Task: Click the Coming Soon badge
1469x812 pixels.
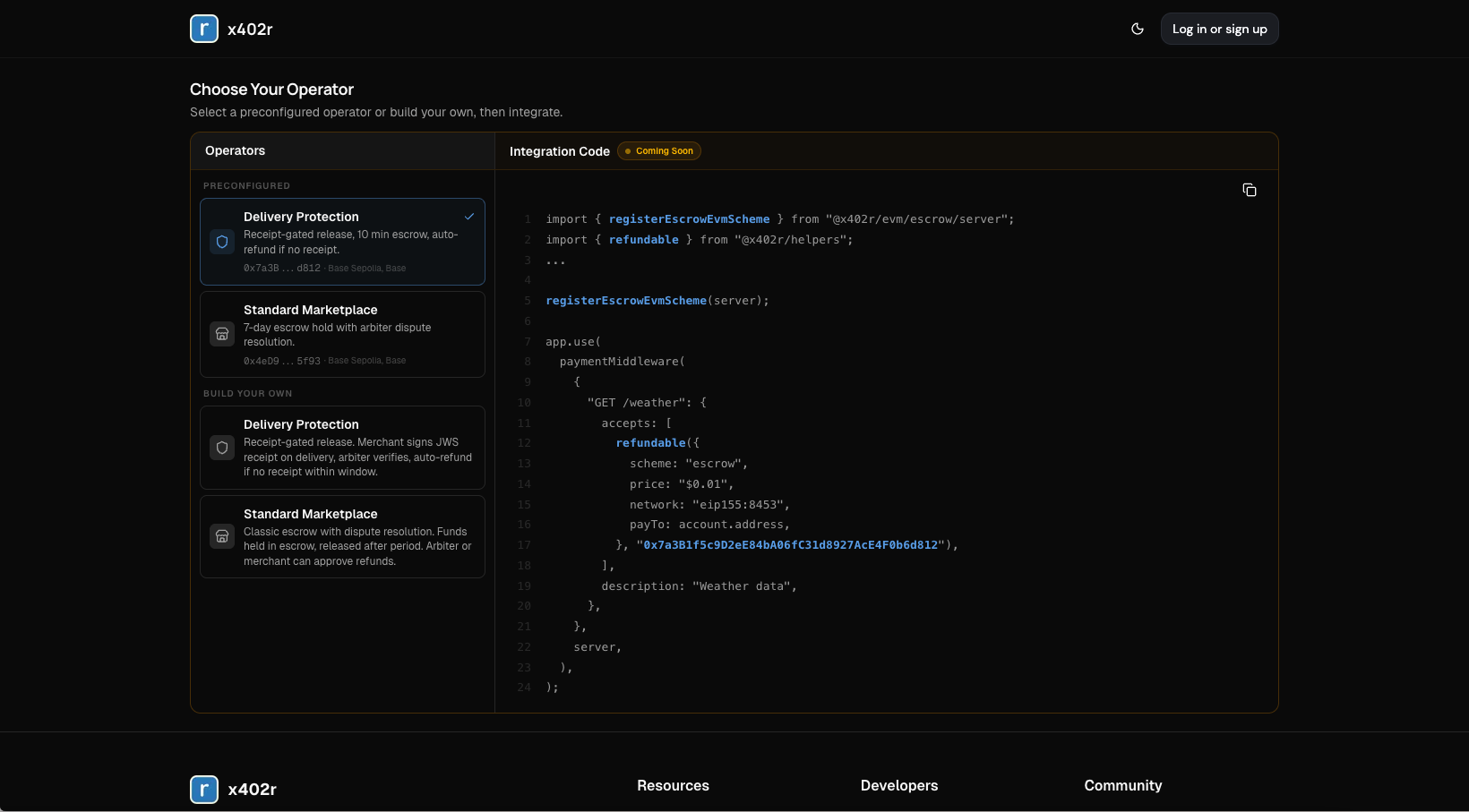Action: 659,150
